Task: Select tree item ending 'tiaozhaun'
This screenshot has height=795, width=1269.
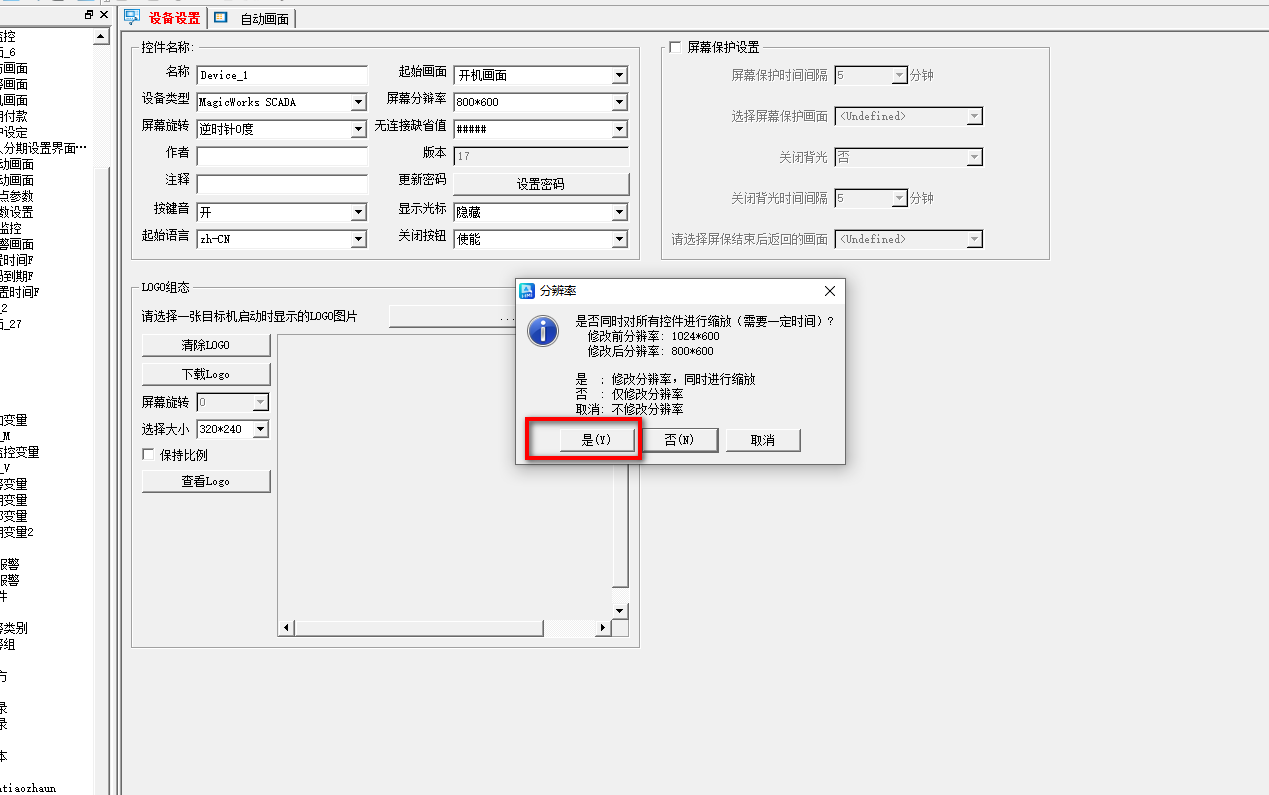Action: [x=28, y=788]
